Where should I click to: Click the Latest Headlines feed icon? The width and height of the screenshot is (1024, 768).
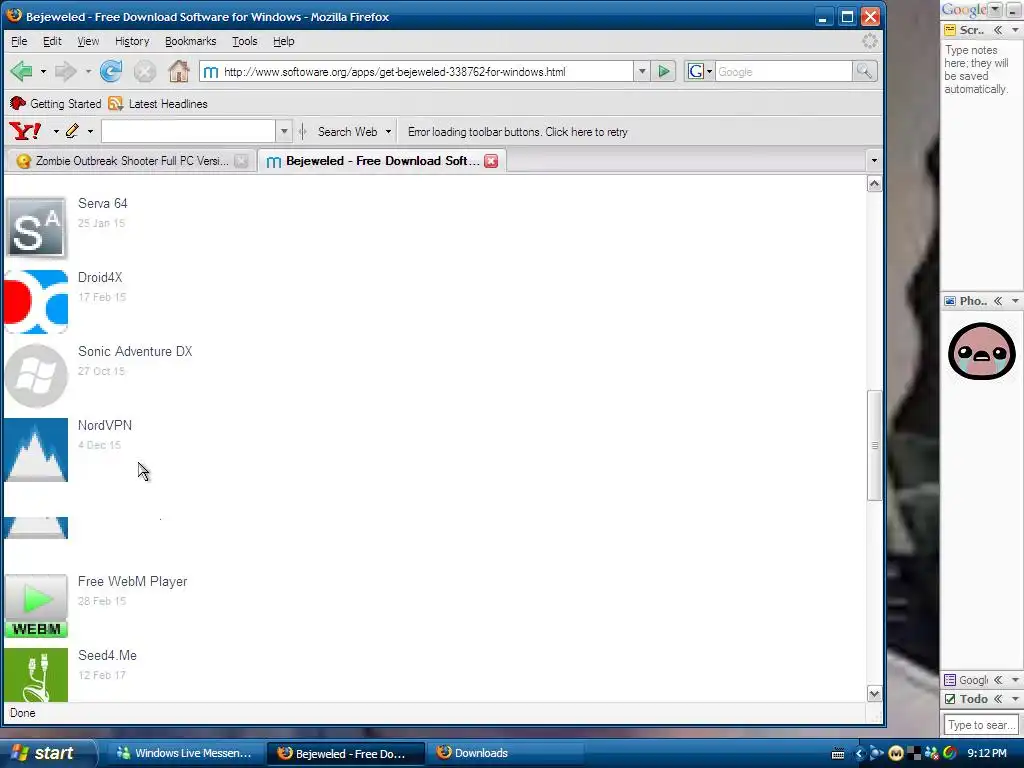[x=116, y=104]
